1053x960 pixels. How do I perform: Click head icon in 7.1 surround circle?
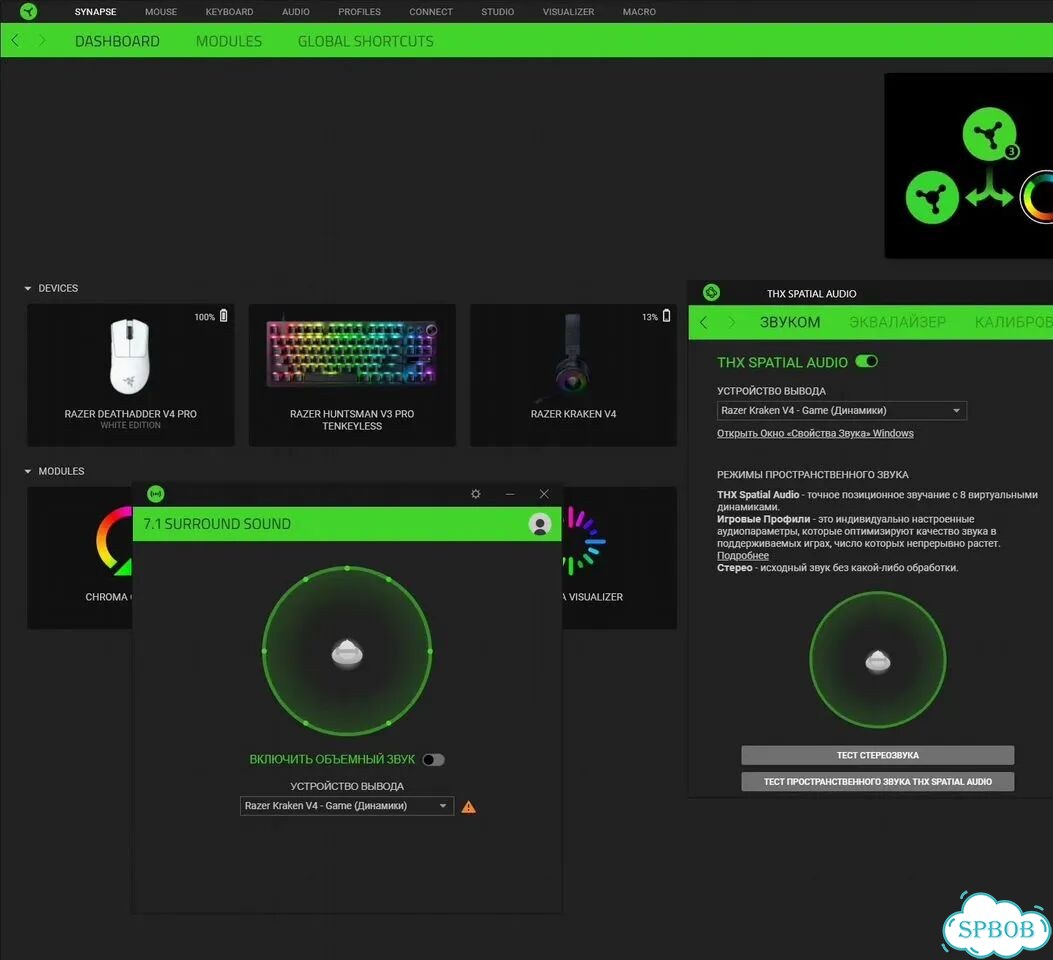click(347, 653)
